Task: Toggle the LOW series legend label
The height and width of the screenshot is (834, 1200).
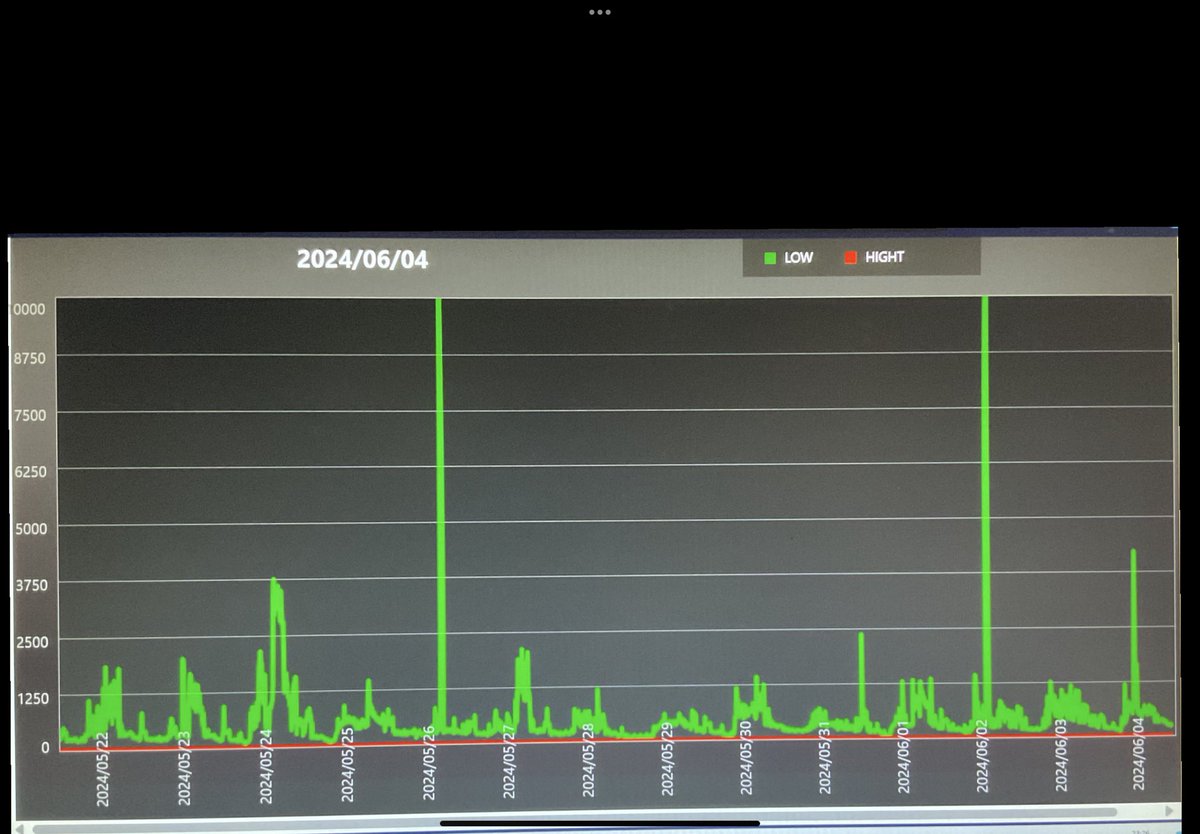Action: [799, 258]
